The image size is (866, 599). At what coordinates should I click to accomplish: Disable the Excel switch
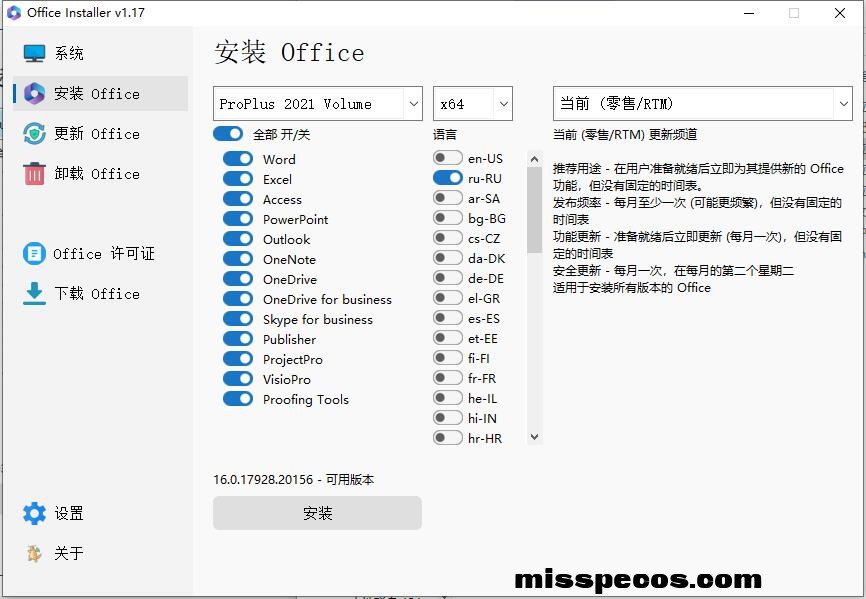pos(238,178)
